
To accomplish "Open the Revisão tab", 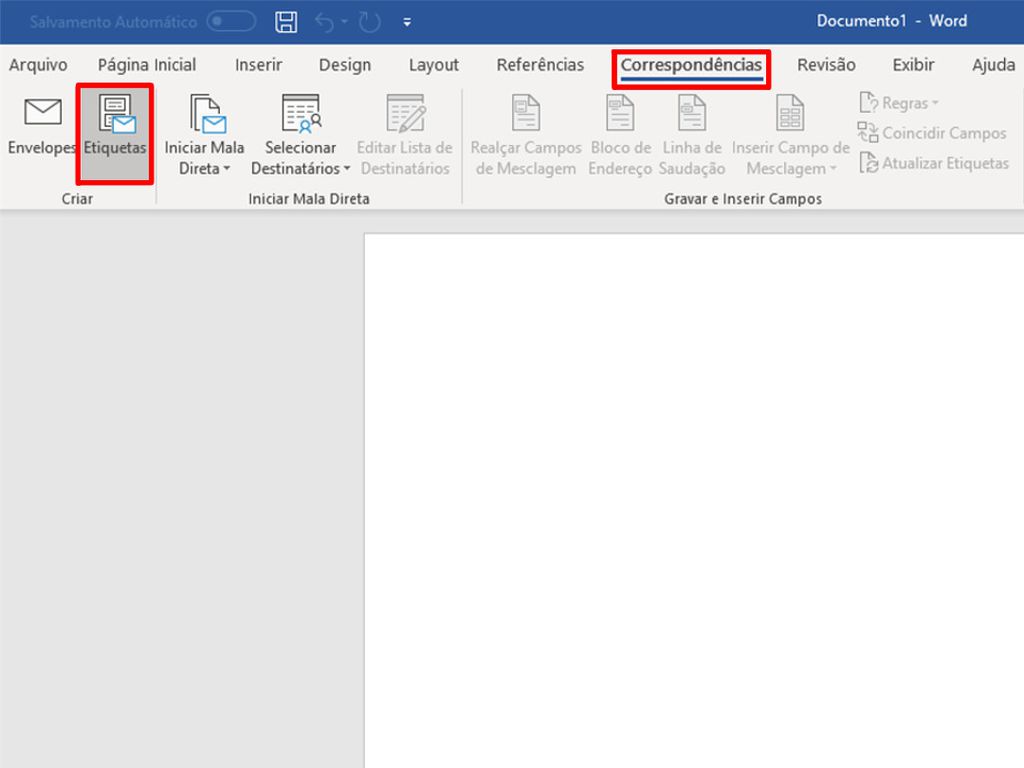I will [x=826, y=65].
